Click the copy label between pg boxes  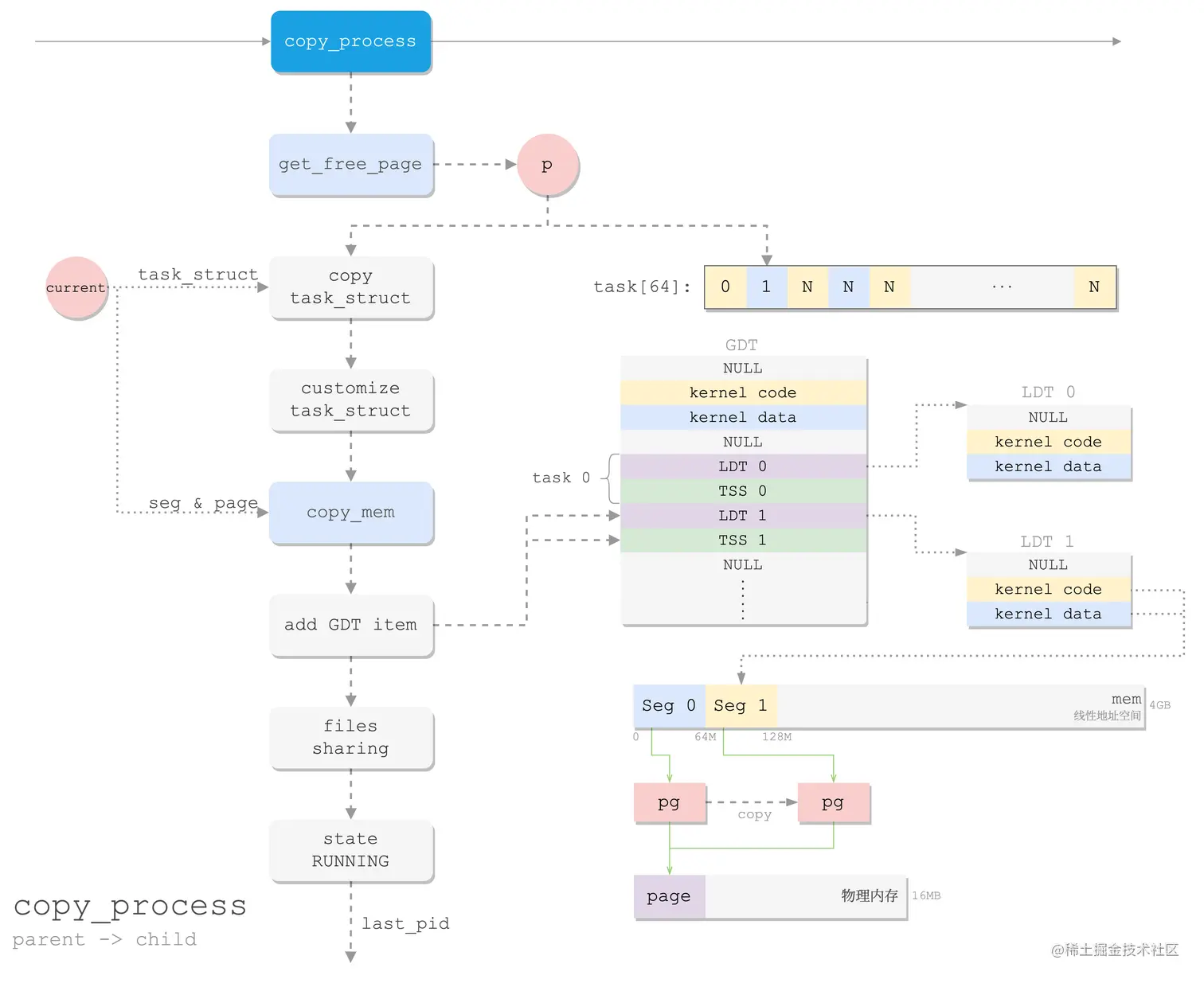[754, 814]
